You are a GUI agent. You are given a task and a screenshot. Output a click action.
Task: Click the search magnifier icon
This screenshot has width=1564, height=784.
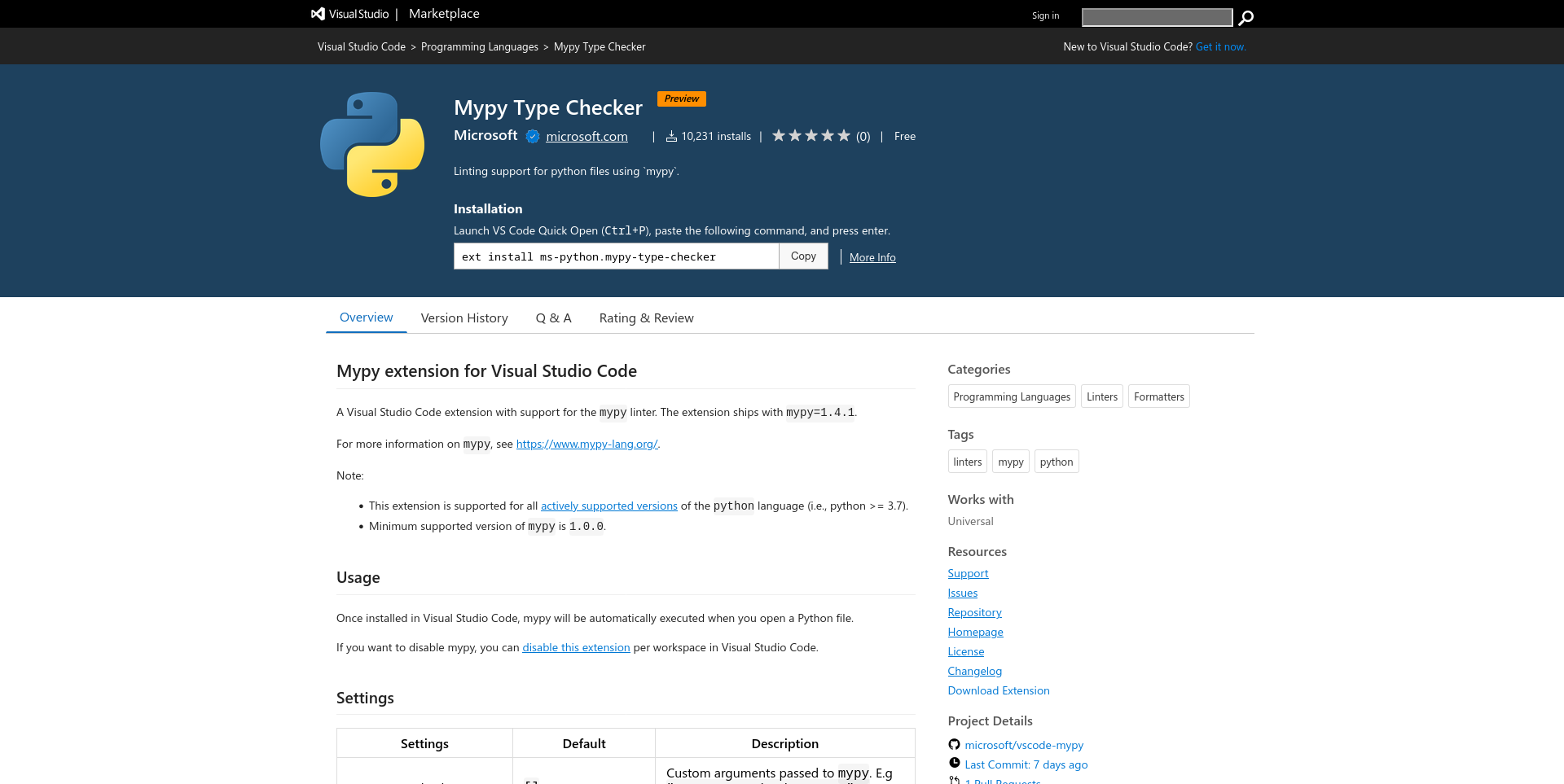[1245, 17]
